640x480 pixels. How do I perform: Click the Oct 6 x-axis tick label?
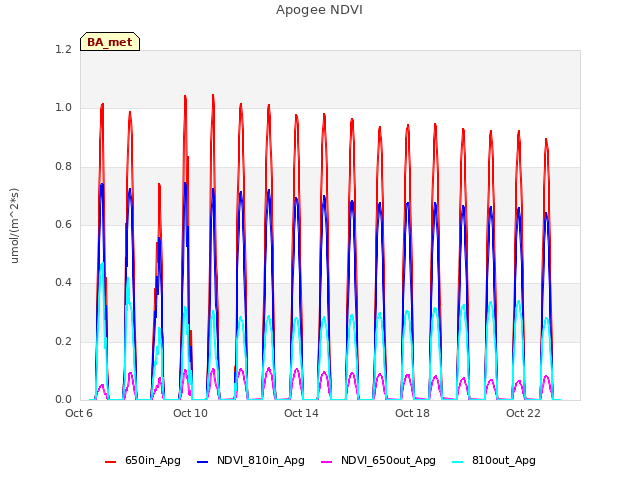pos(79,413)
